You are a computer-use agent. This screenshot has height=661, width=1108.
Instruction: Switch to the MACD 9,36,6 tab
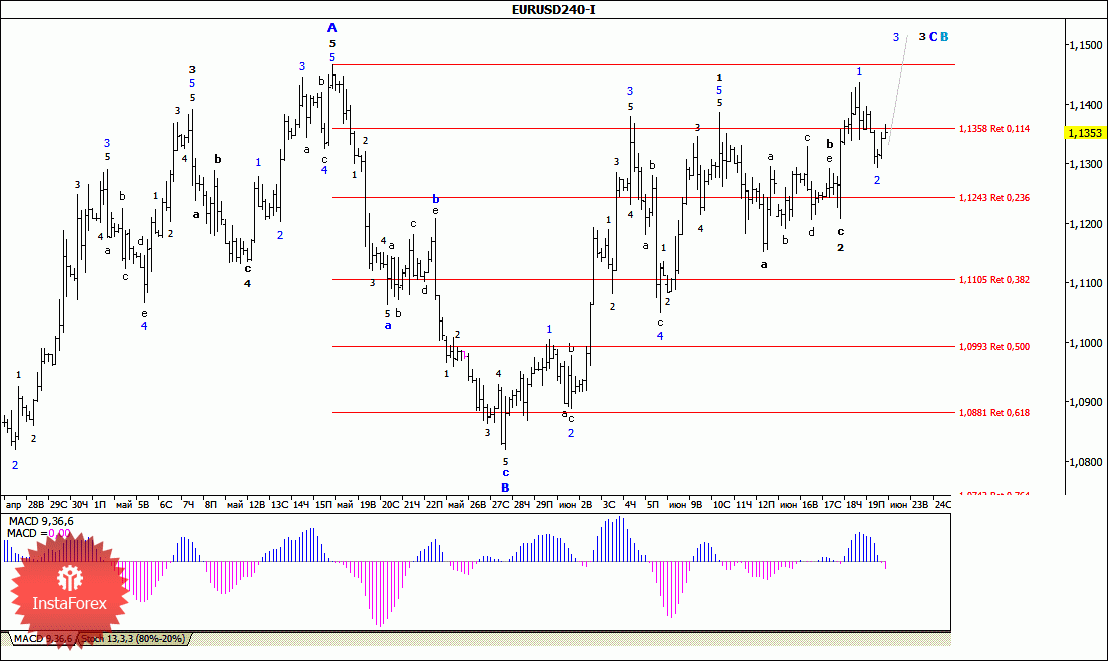(x=42, y=638)
